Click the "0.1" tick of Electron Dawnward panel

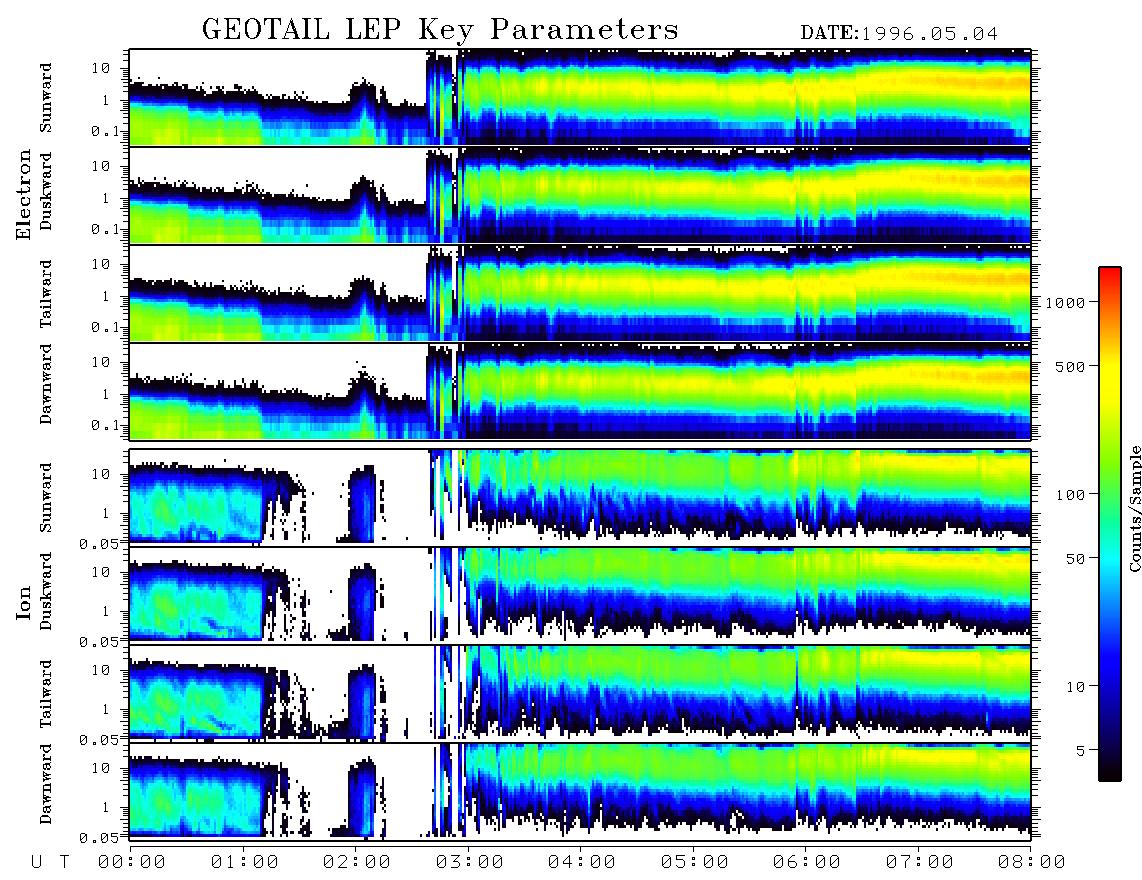point(105,425)
